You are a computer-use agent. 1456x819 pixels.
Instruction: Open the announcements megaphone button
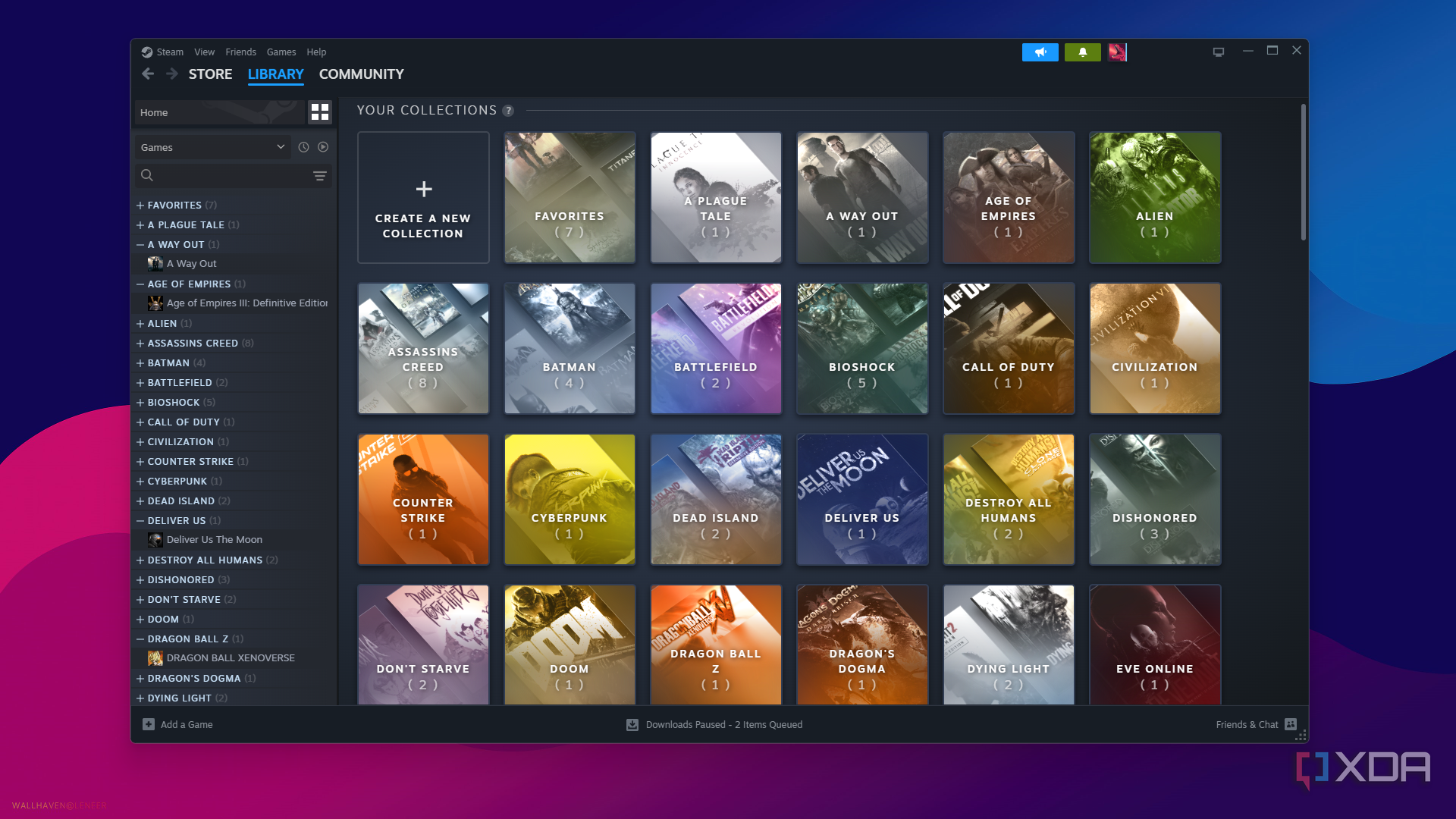(x=1040, y=52)
